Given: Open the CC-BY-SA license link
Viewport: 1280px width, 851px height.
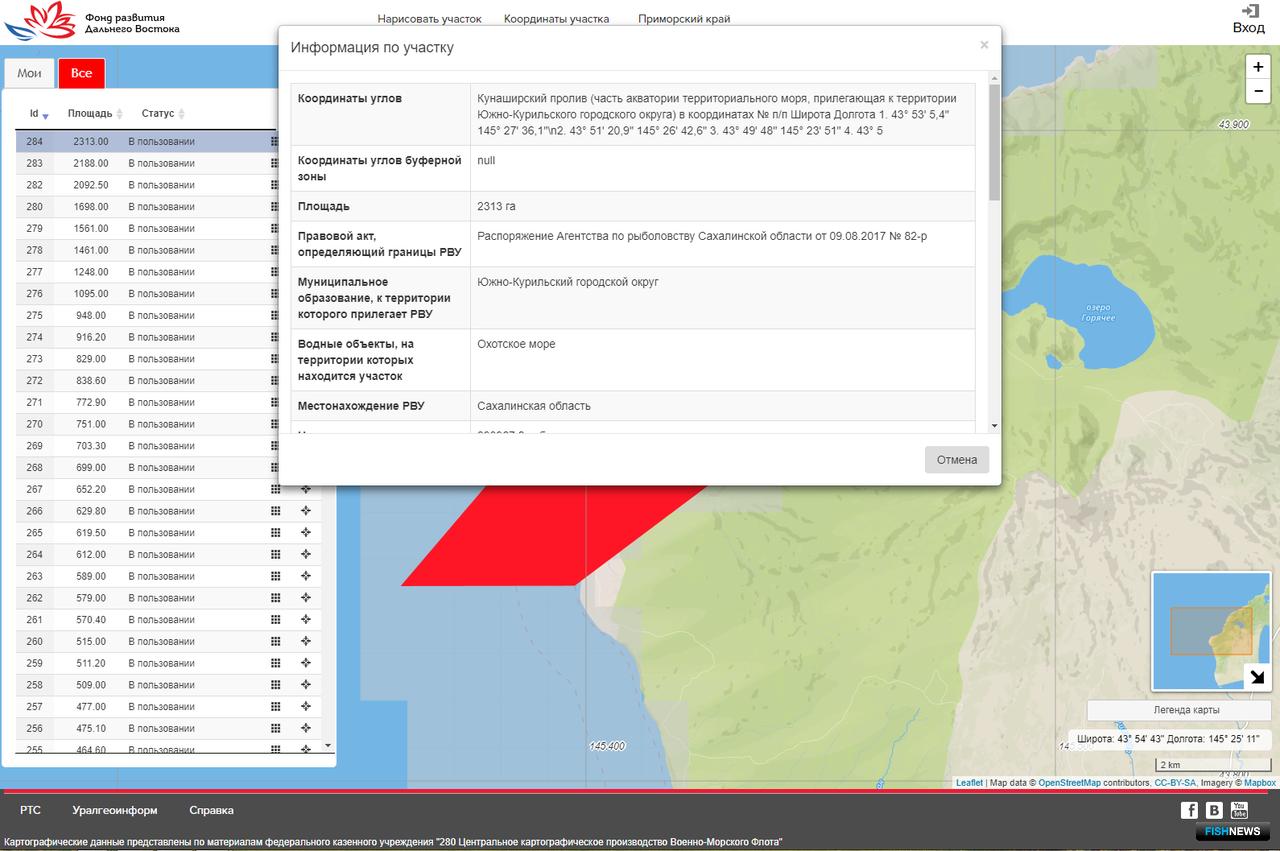Looking at the screenshot, I should pyautogui.click(x=1175, y=783).
